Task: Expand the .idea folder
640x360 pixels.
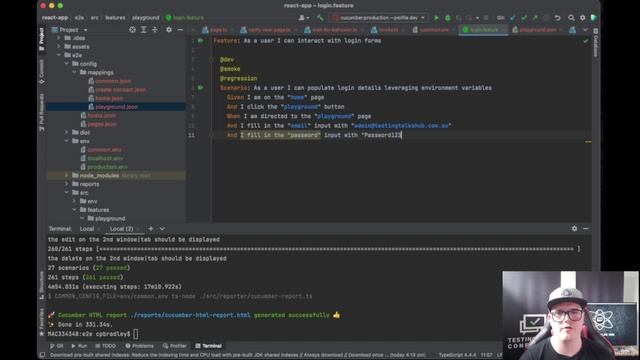Action: click(59, 38)
